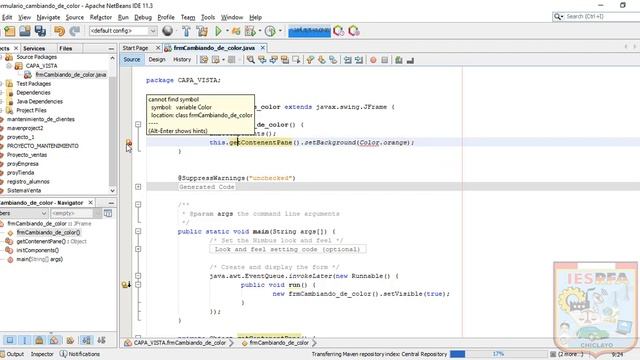Switch to the Start Page tab
Viewport: 640px width, 360px height.
136,48
